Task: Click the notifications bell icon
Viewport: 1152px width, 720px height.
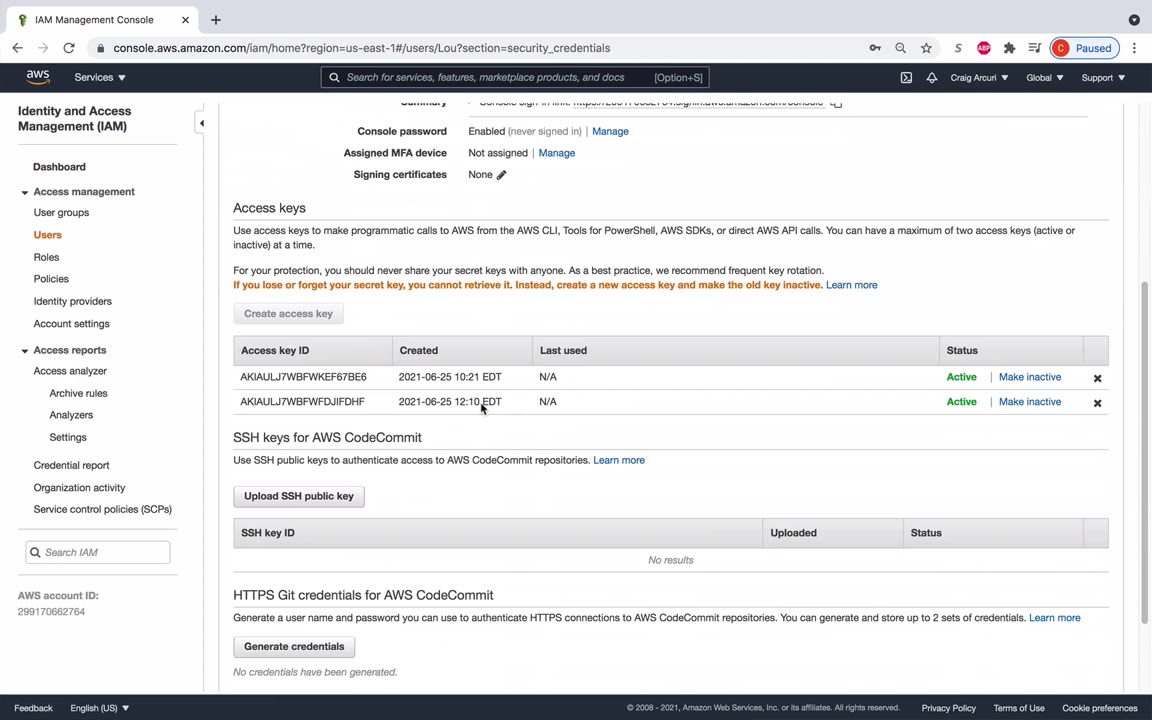Action: click(931, 78)
